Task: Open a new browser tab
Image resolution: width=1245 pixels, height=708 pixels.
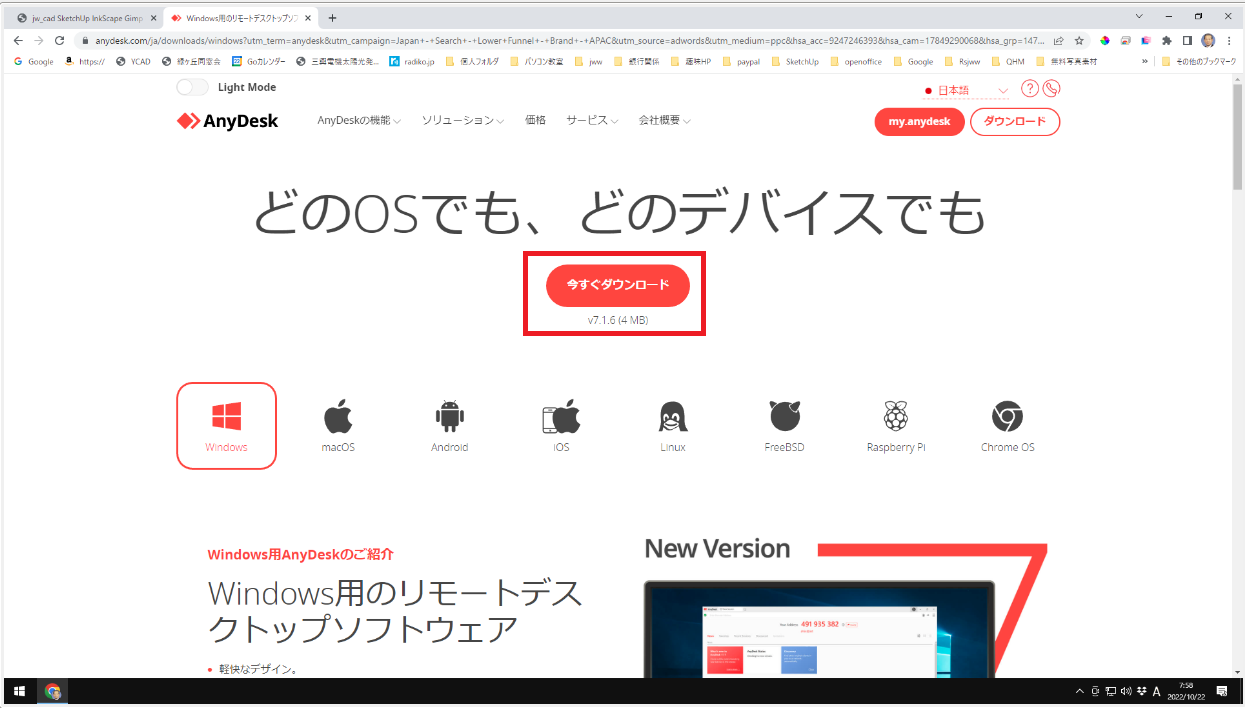Action: 332,18
